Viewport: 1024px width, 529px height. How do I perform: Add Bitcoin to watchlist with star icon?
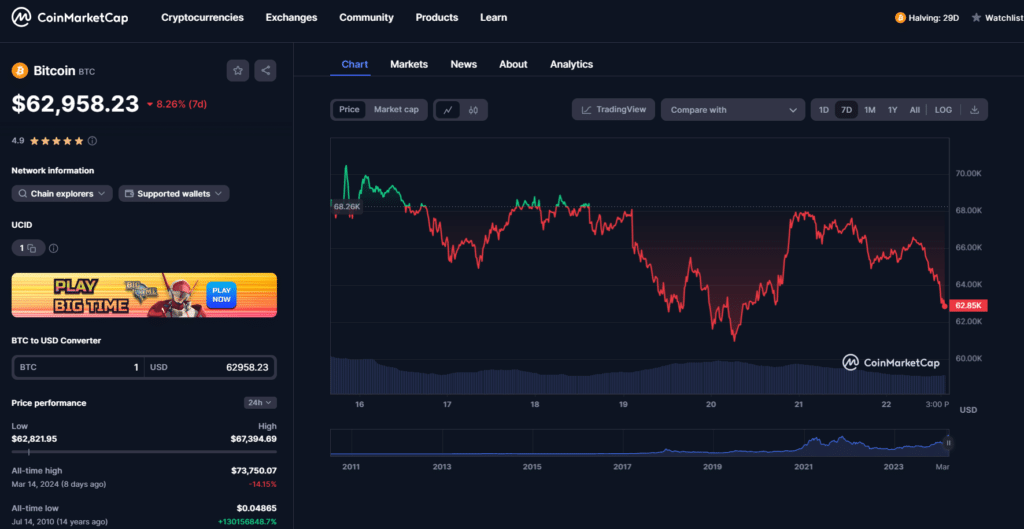click(x=238, y=71)
